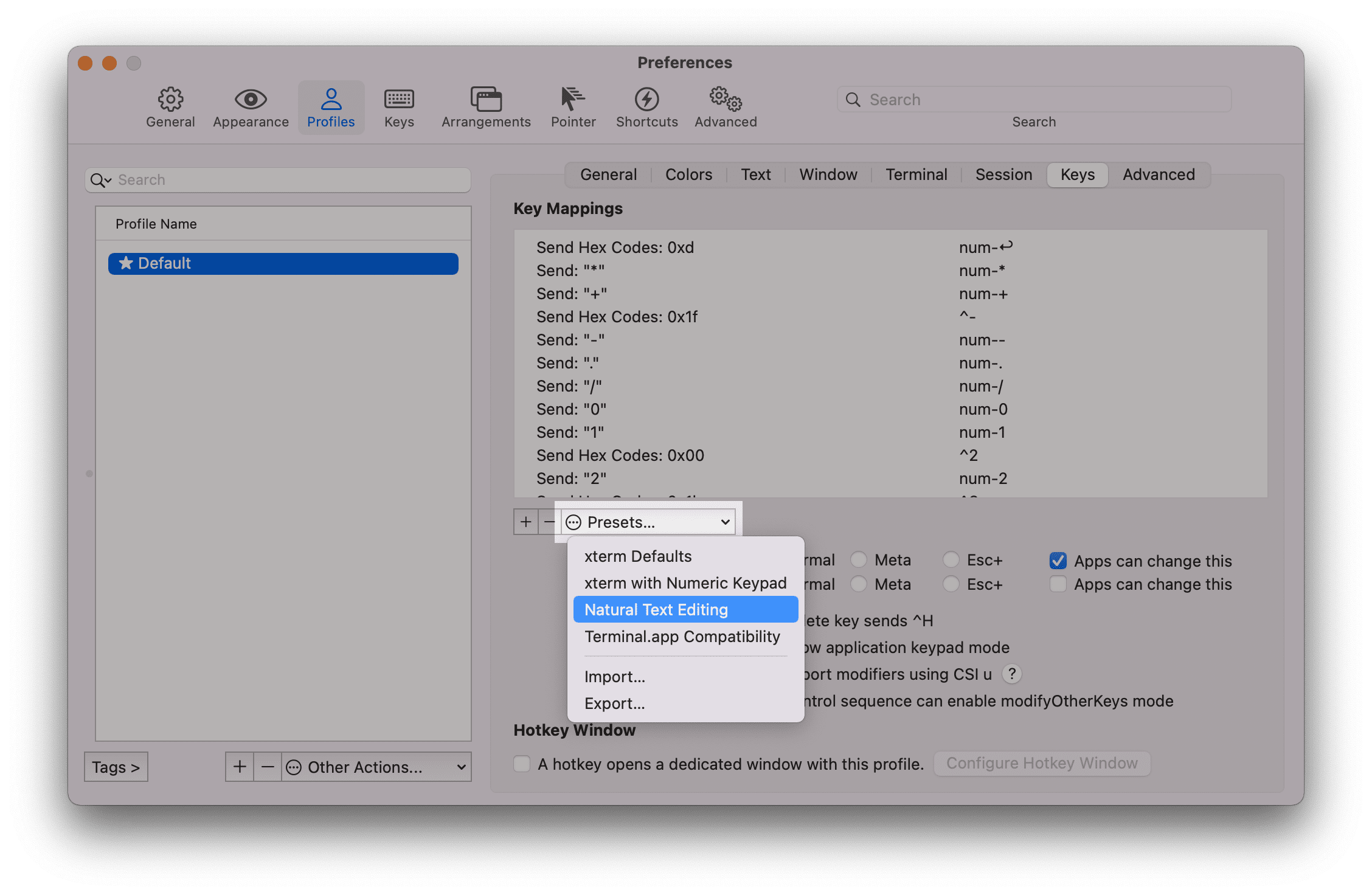This screenshot has height=895, width=1372.
Task: Open Other Actions dropdown
Action: [x=376, y=767]
